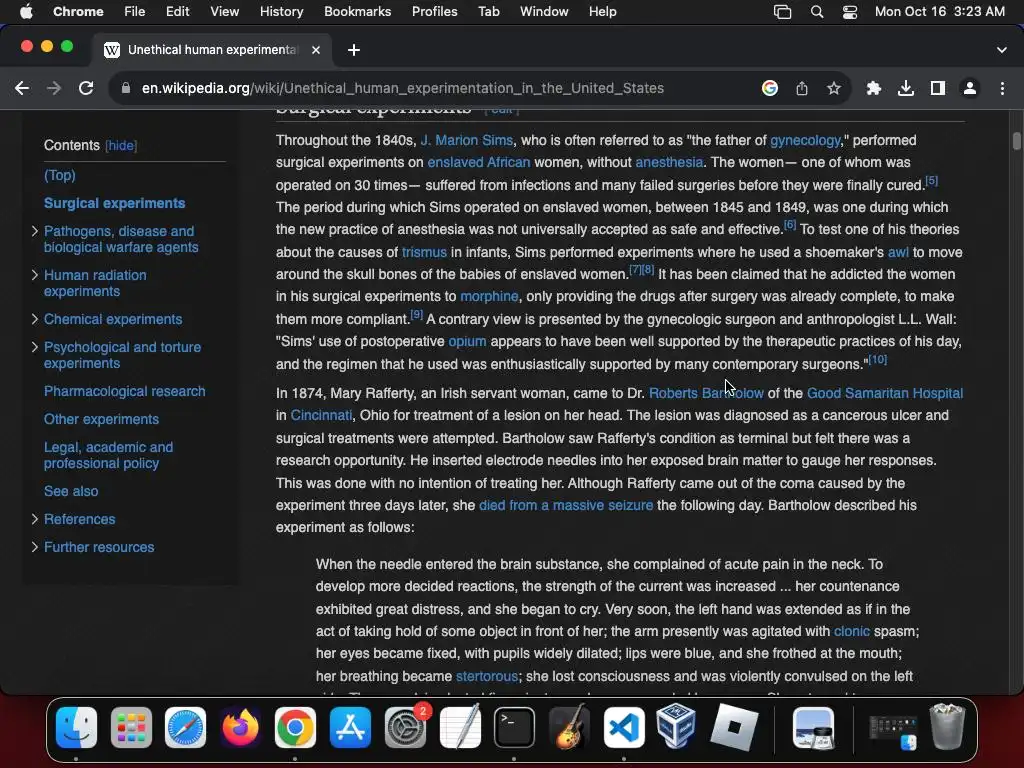Screen dimensions: 1024x768
Task: Go to Pharmacological research section
Action: 125,391
